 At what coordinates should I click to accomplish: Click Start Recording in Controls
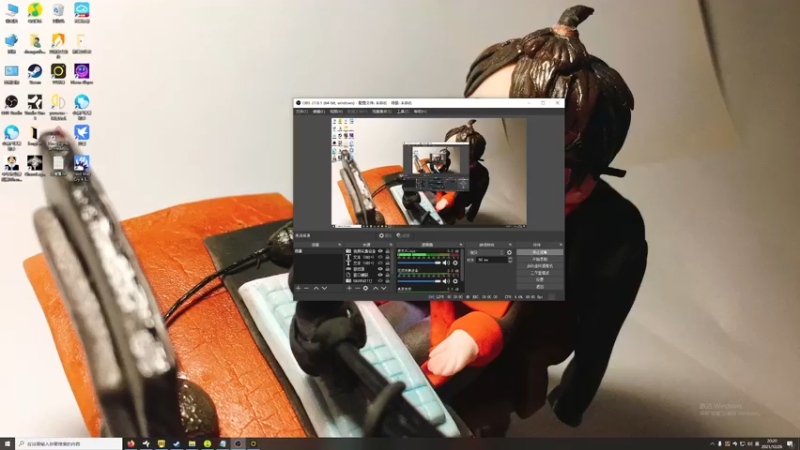point(540,259)
